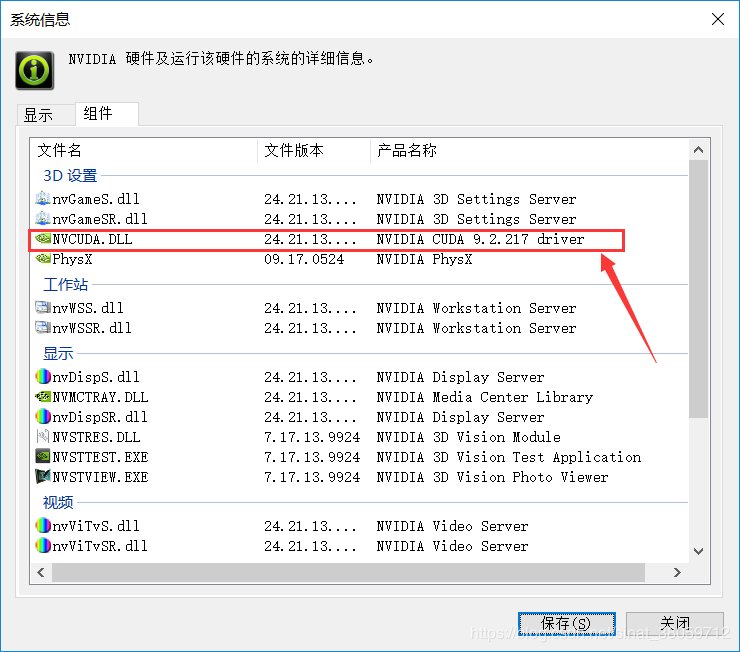The image size is (740, 652).
Task: Click the 保存(S) button
Action: pos(566,624)
